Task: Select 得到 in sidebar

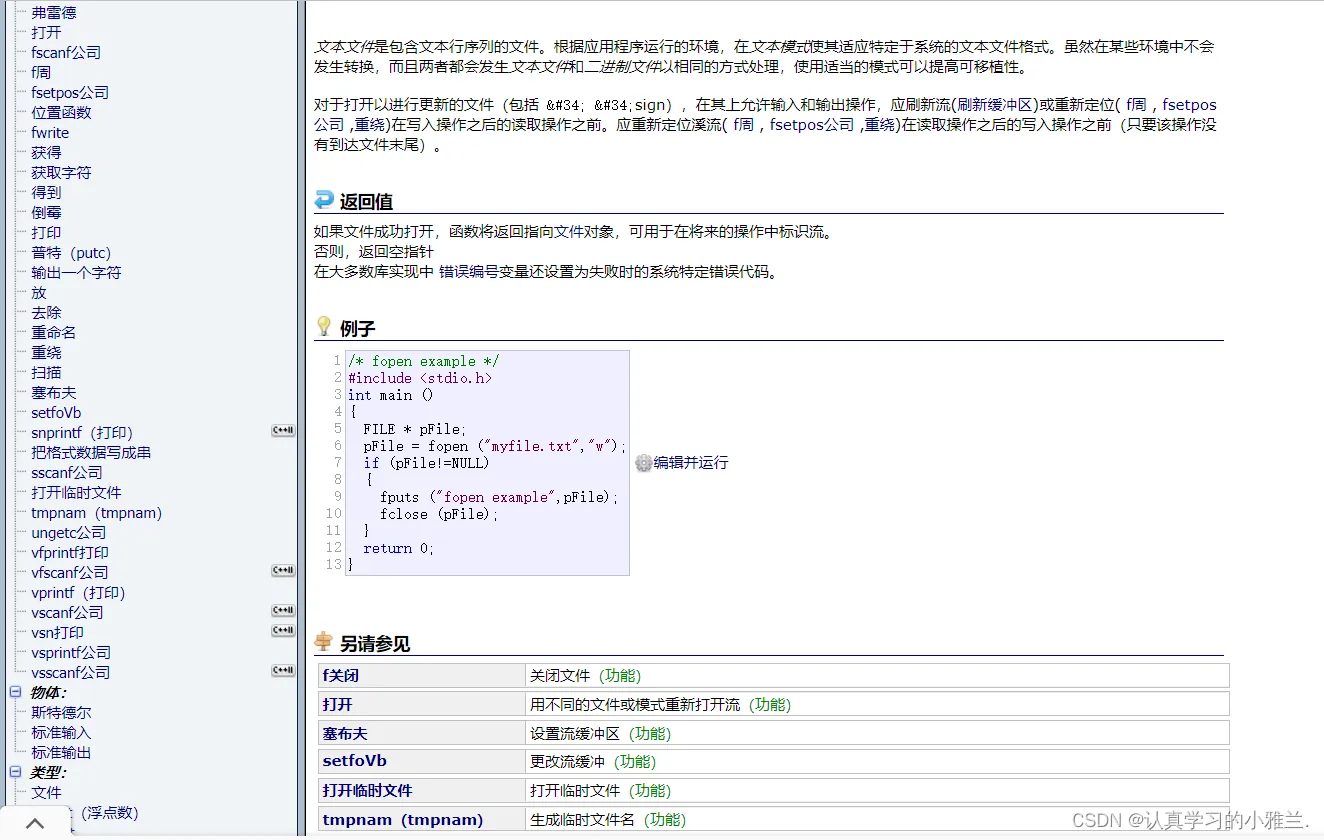Action: point(46,192)
